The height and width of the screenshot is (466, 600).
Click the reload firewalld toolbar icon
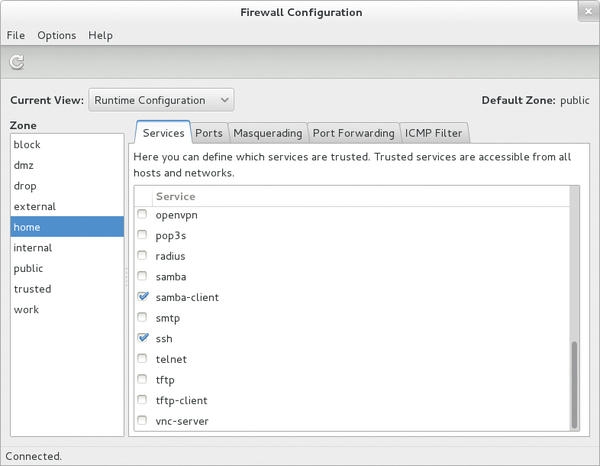point(17,62)
